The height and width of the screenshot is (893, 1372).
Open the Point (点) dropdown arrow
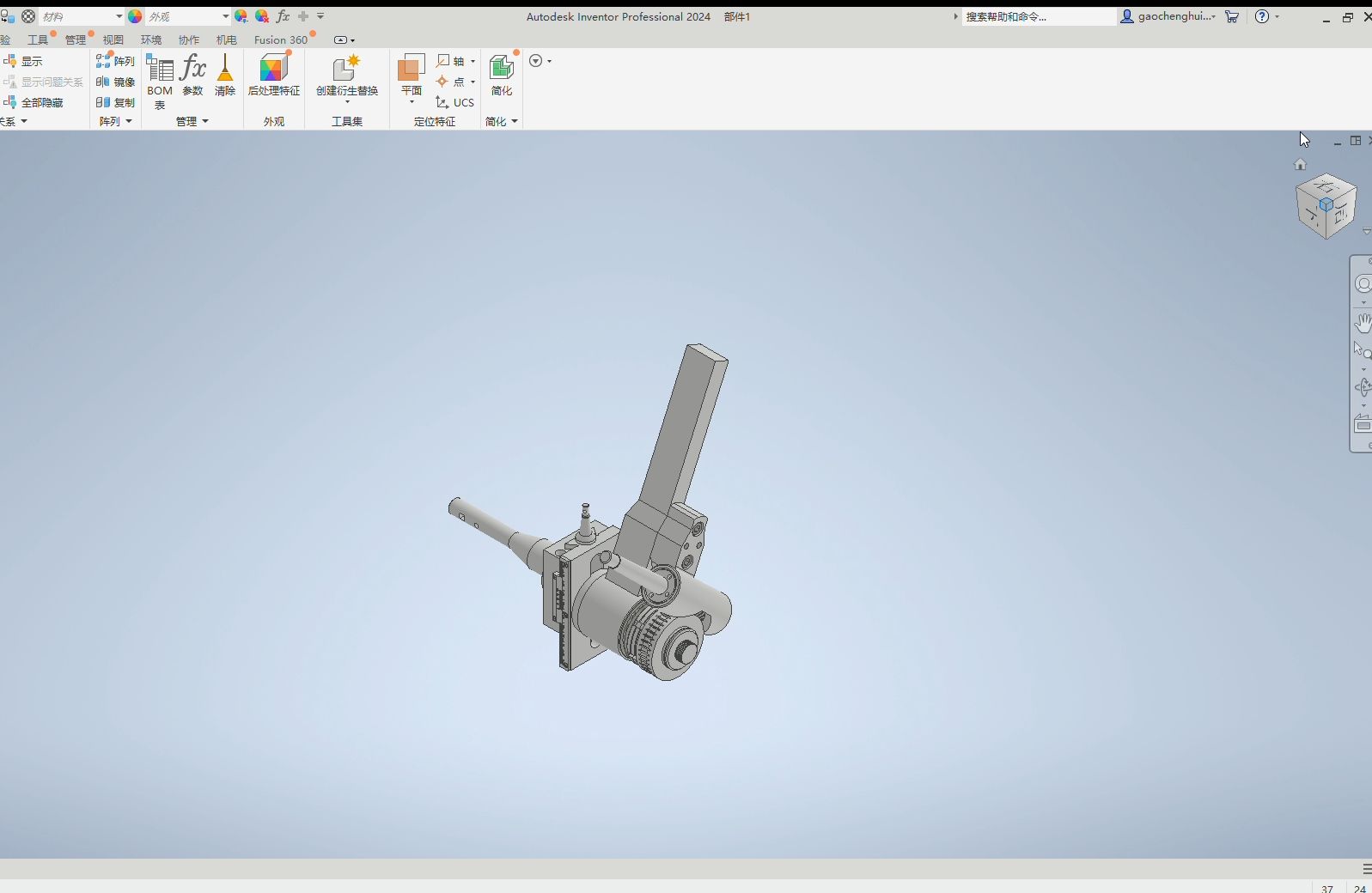tap(473, 82)
